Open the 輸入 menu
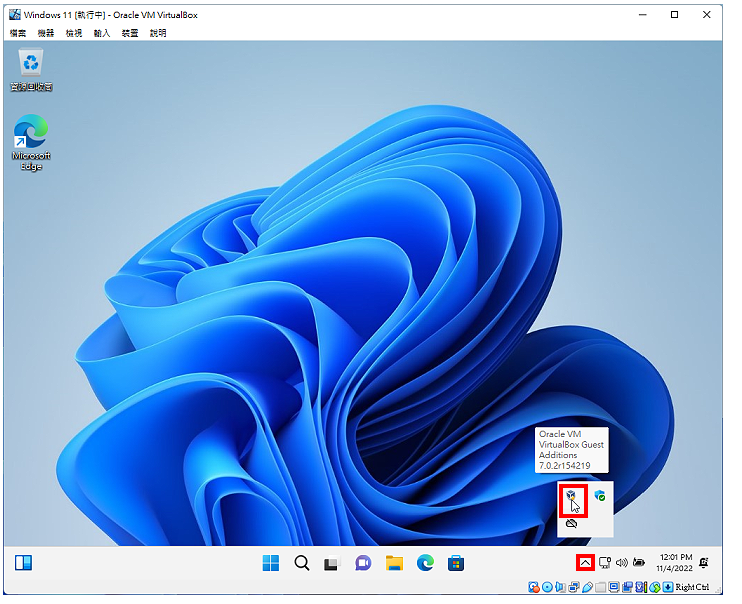The width and height of the screenshot is (742, 604). click(102, 33)
